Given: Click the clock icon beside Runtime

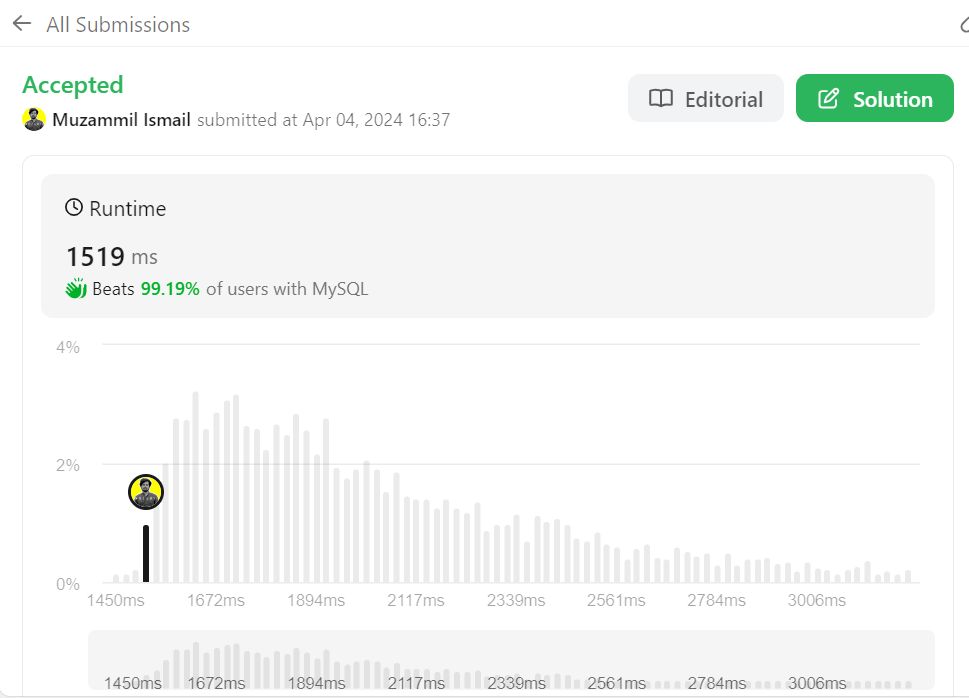Looking at the screenshot, I should [74, 207].
